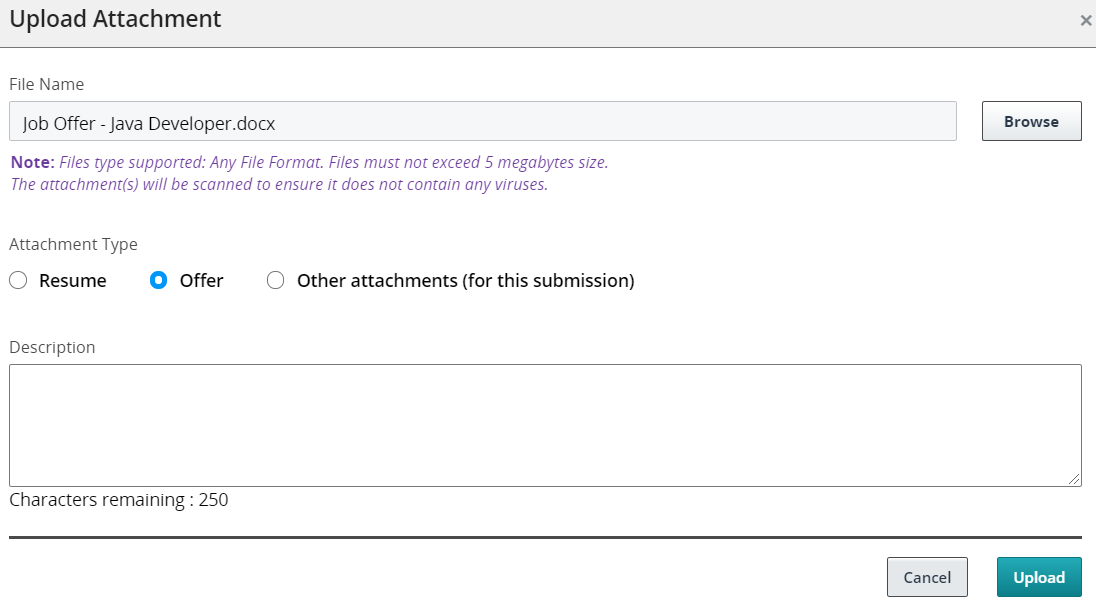Click the Upload Attachment dialog title
This screenshot has height=606, width=1096.
click(115, 19)
